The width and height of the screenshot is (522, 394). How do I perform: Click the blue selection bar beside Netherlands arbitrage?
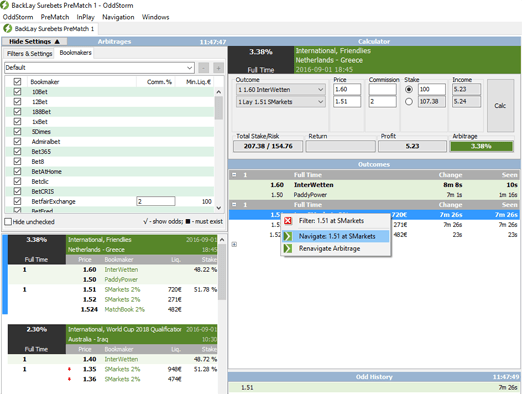[5, 275]
